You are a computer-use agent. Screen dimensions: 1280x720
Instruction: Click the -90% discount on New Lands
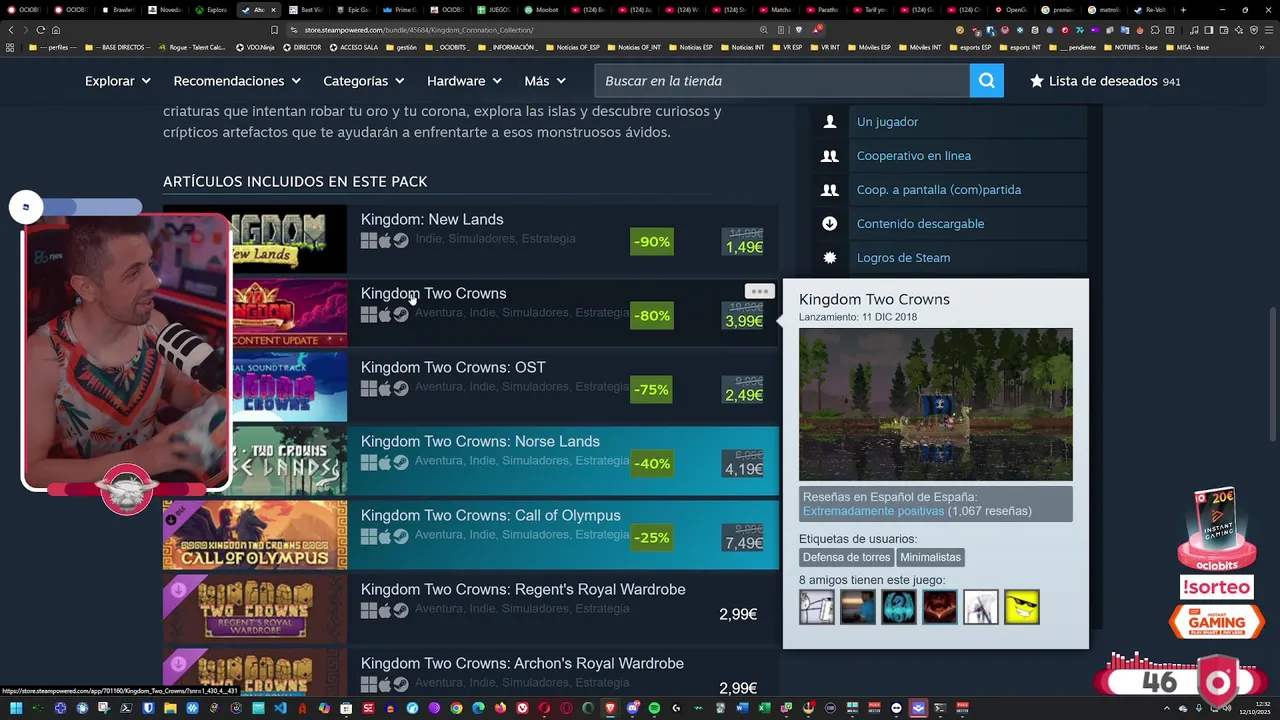pos(651,242)
